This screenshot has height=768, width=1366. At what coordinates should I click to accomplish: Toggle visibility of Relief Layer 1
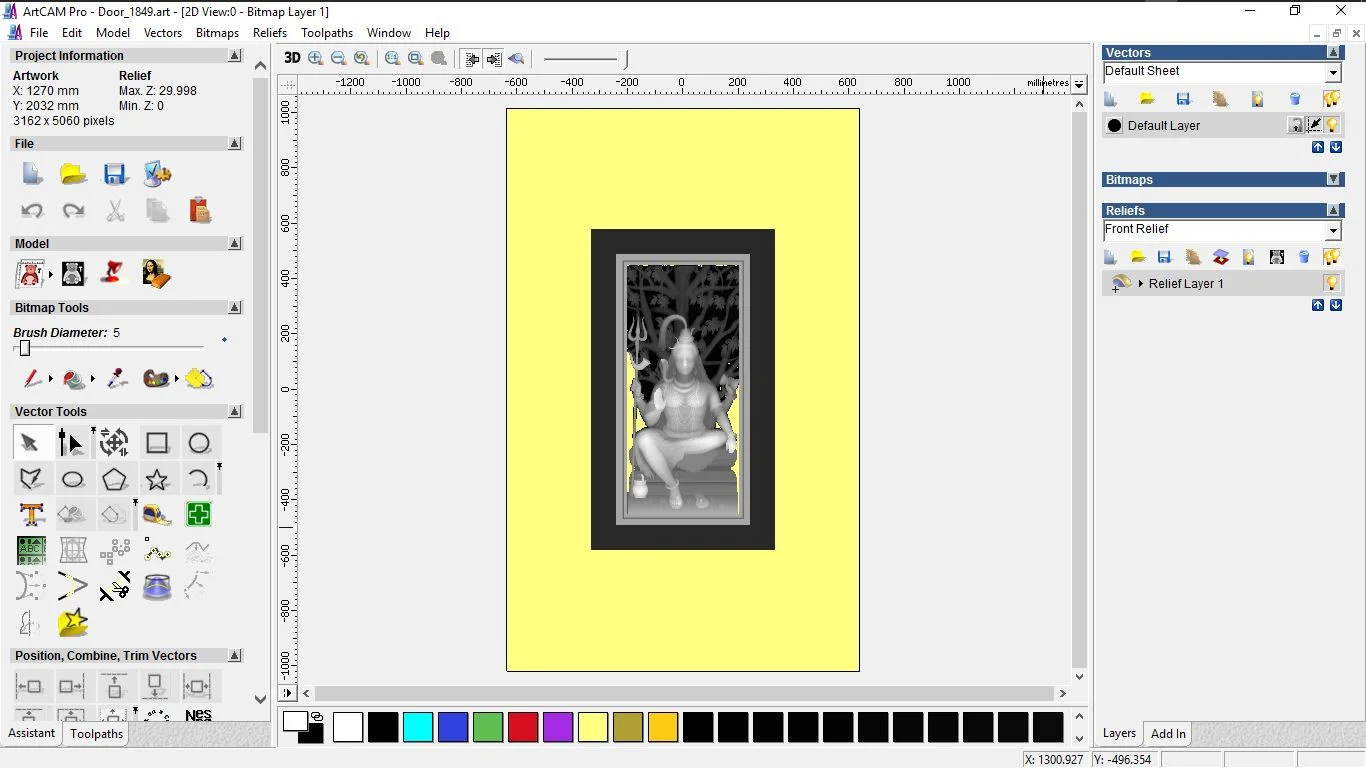[x=1331, y=283]
